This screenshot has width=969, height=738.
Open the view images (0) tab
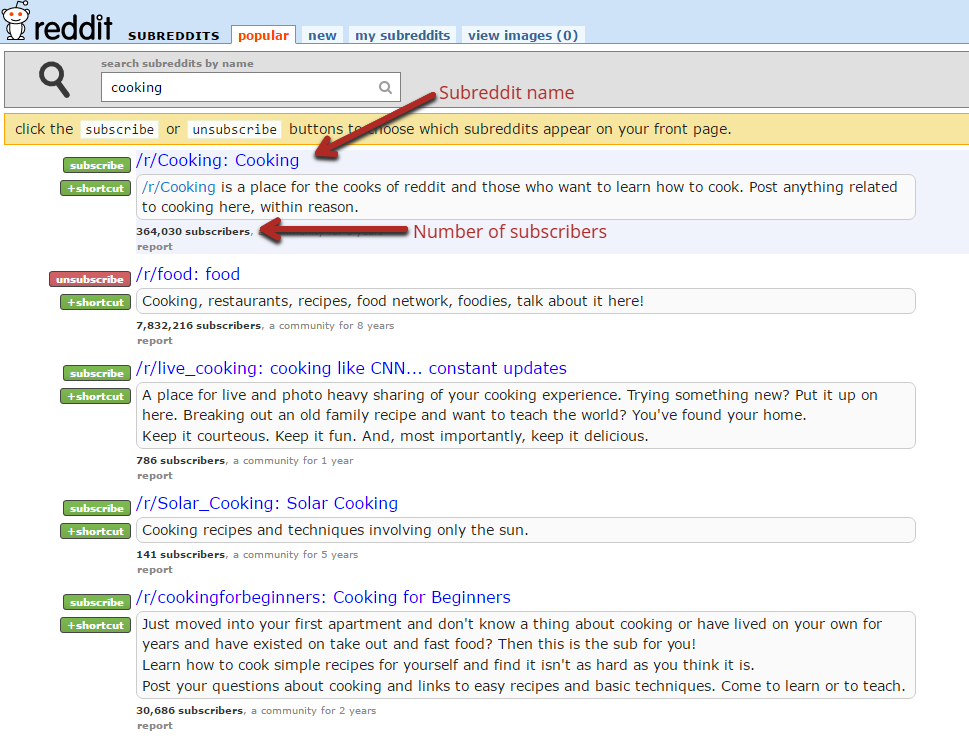(x=523, y=35)
